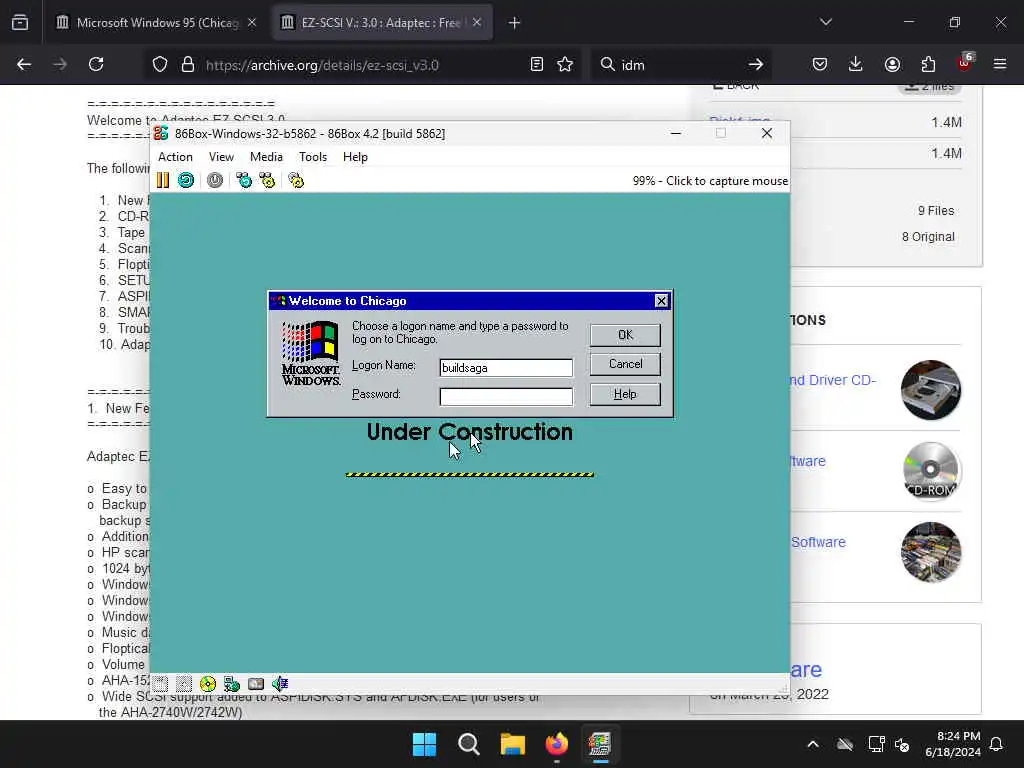Click the 9 Files text
The image size is (1024, 768).
(x=936, y=210)
